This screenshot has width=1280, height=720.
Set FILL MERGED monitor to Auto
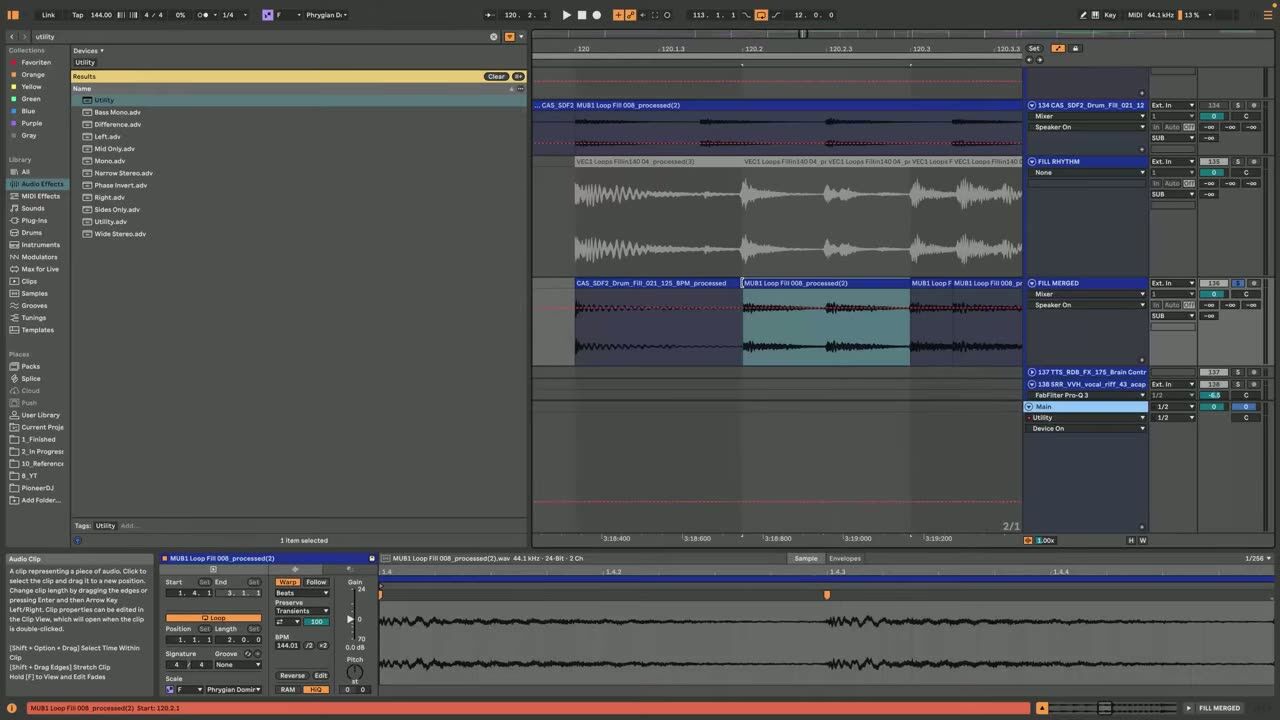(1172, 305)
